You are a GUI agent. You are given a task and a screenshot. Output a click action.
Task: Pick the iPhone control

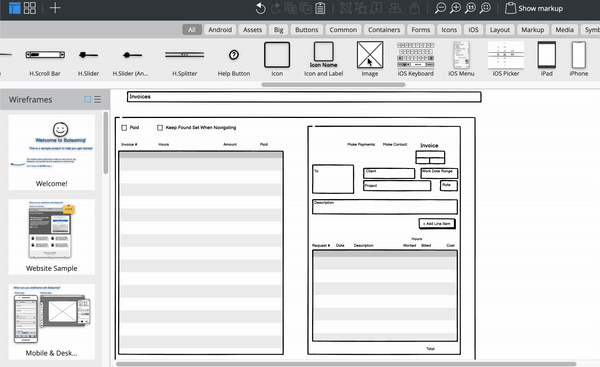coord(579,59)
